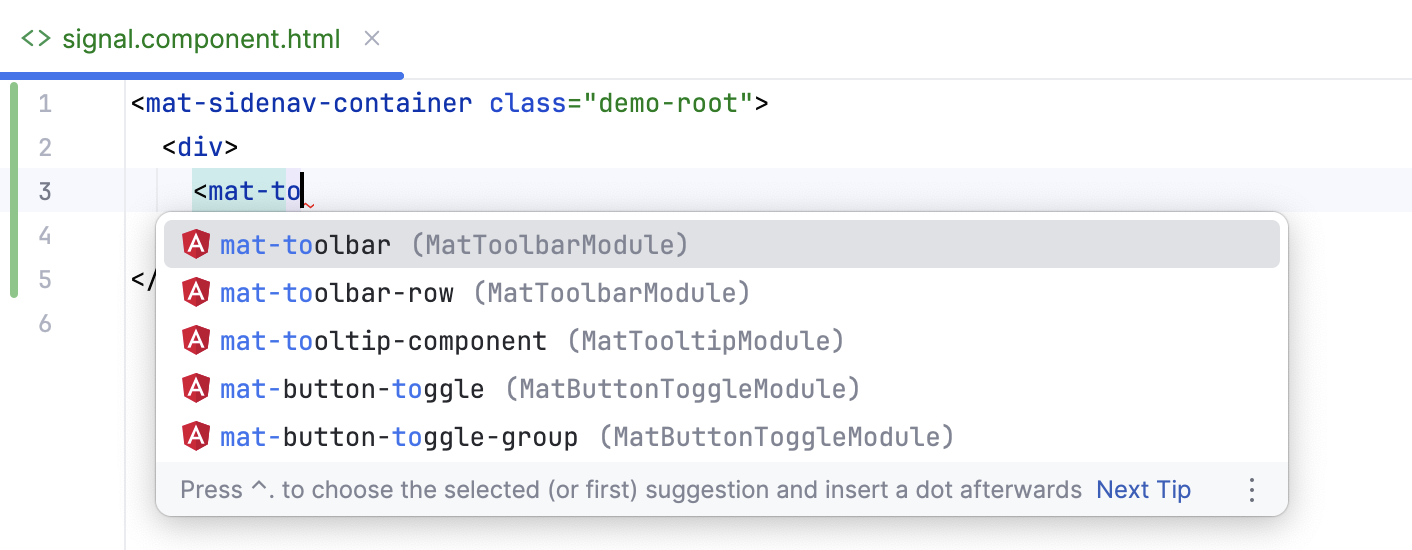Image resolution: width=1412 pixels, height=550 pixels.
Task: Click line number 6 in gutter
Action: pos(45,324)
